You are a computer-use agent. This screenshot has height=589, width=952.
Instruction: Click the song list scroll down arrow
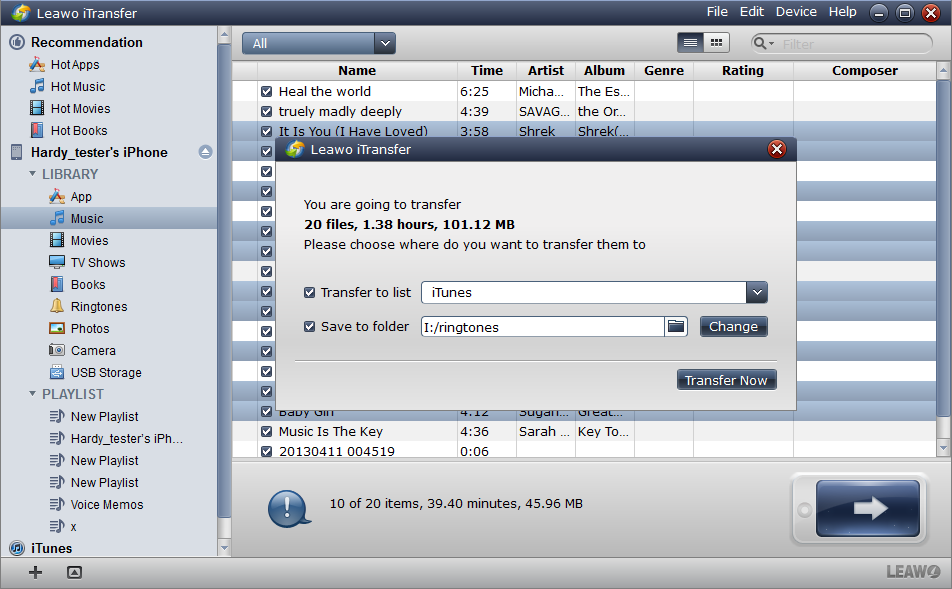(943, 449)
